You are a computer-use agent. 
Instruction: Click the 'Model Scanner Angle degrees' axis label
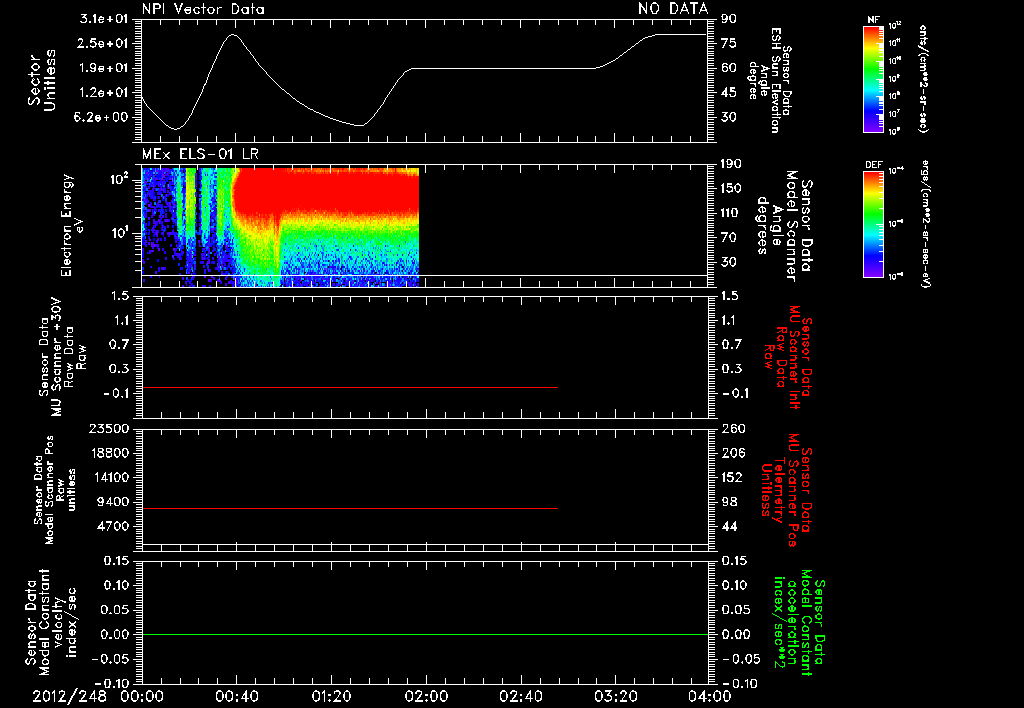point(784,226)
